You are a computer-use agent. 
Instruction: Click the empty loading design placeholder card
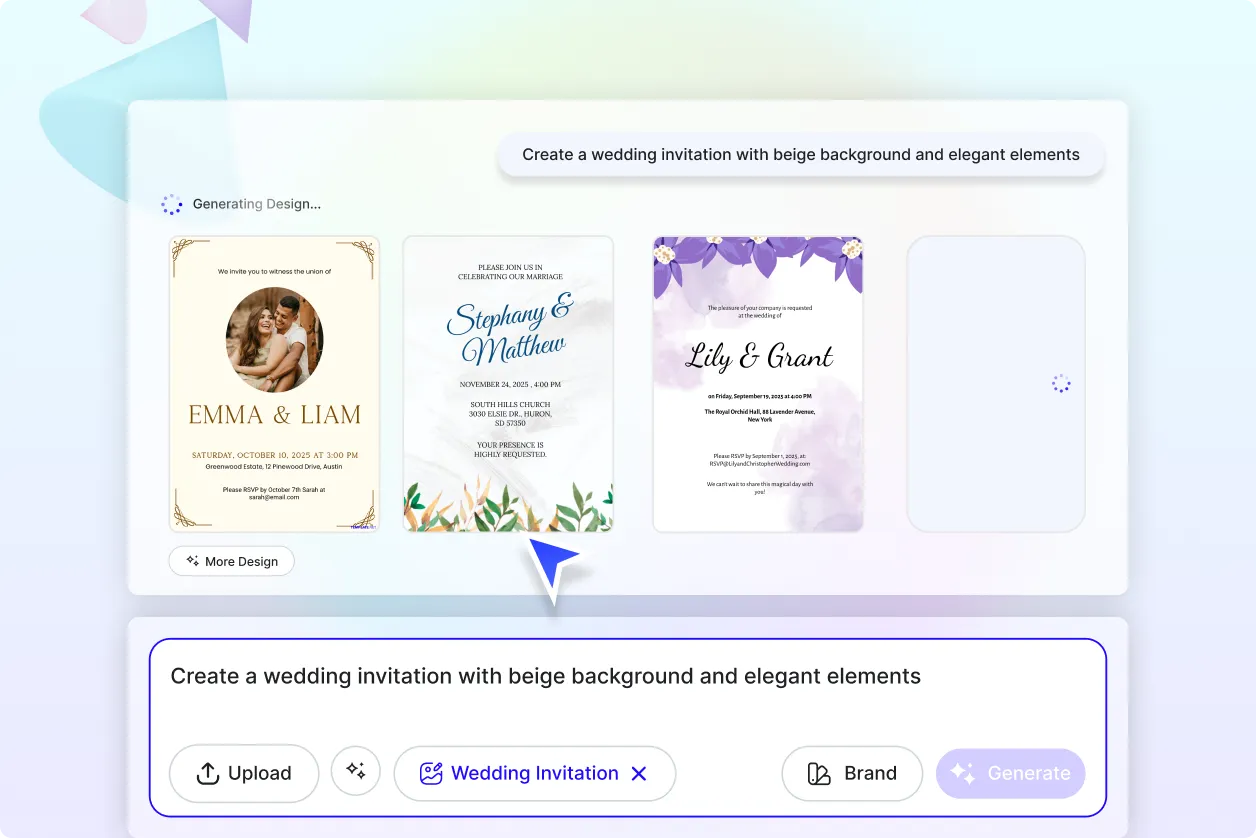(x=996, y=384)
